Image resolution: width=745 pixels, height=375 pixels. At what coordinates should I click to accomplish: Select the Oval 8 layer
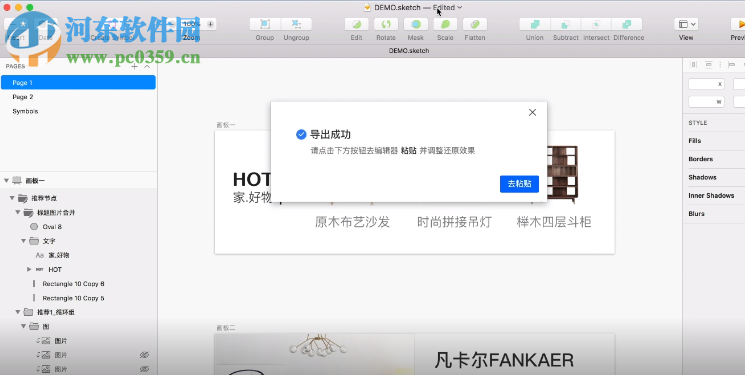pos(52,227)
